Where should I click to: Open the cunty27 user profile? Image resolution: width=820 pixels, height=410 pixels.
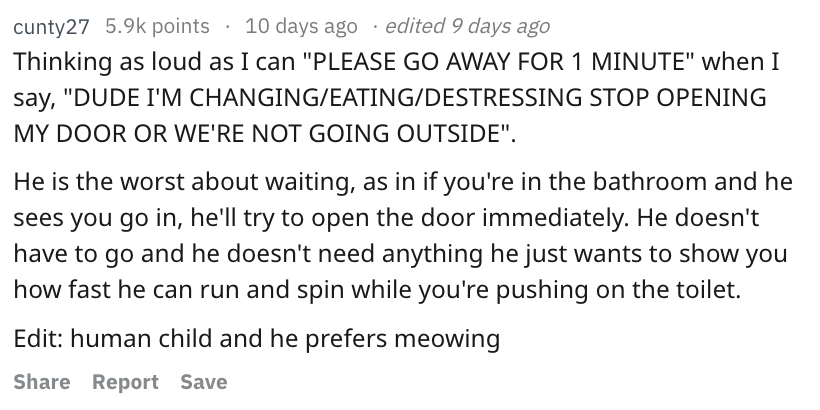pyautogui.click(x=51, y=26)
